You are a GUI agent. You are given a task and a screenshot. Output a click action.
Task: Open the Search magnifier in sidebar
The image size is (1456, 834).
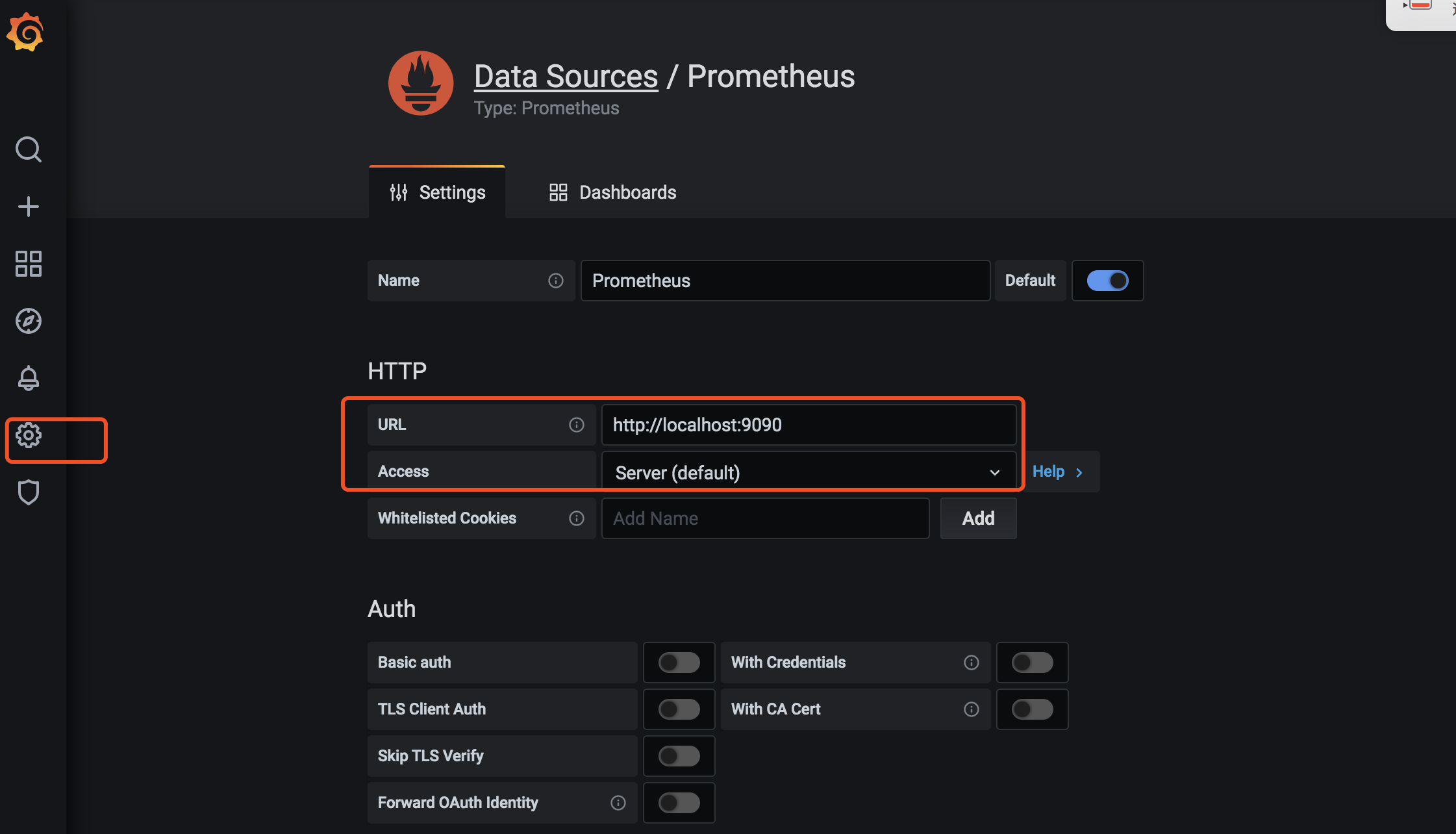[x=29, y=149]
